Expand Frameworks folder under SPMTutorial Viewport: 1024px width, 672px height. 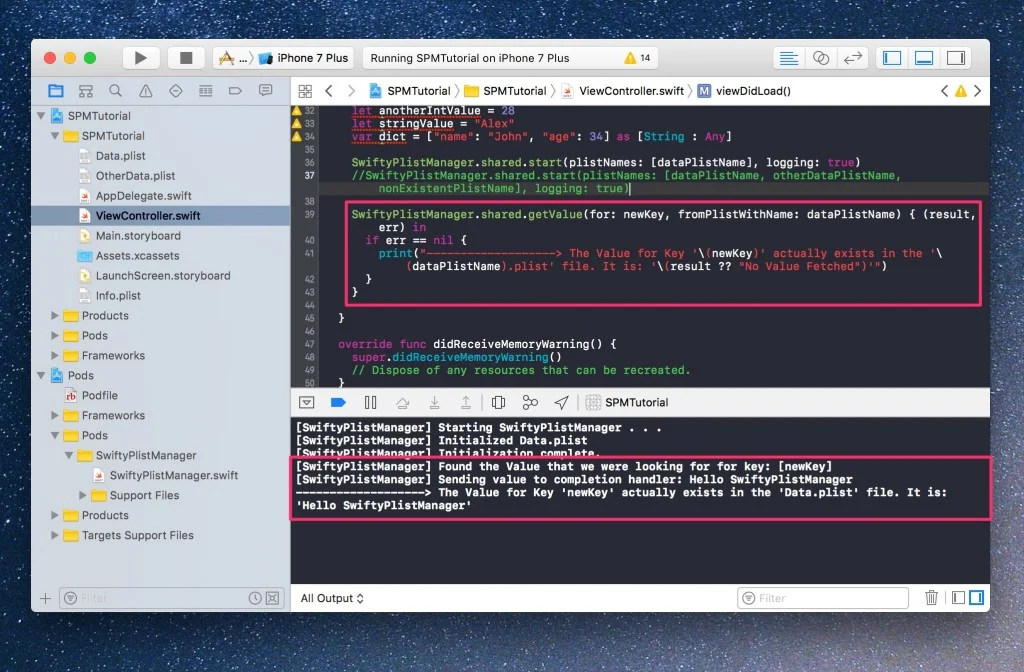coord(55,355)
